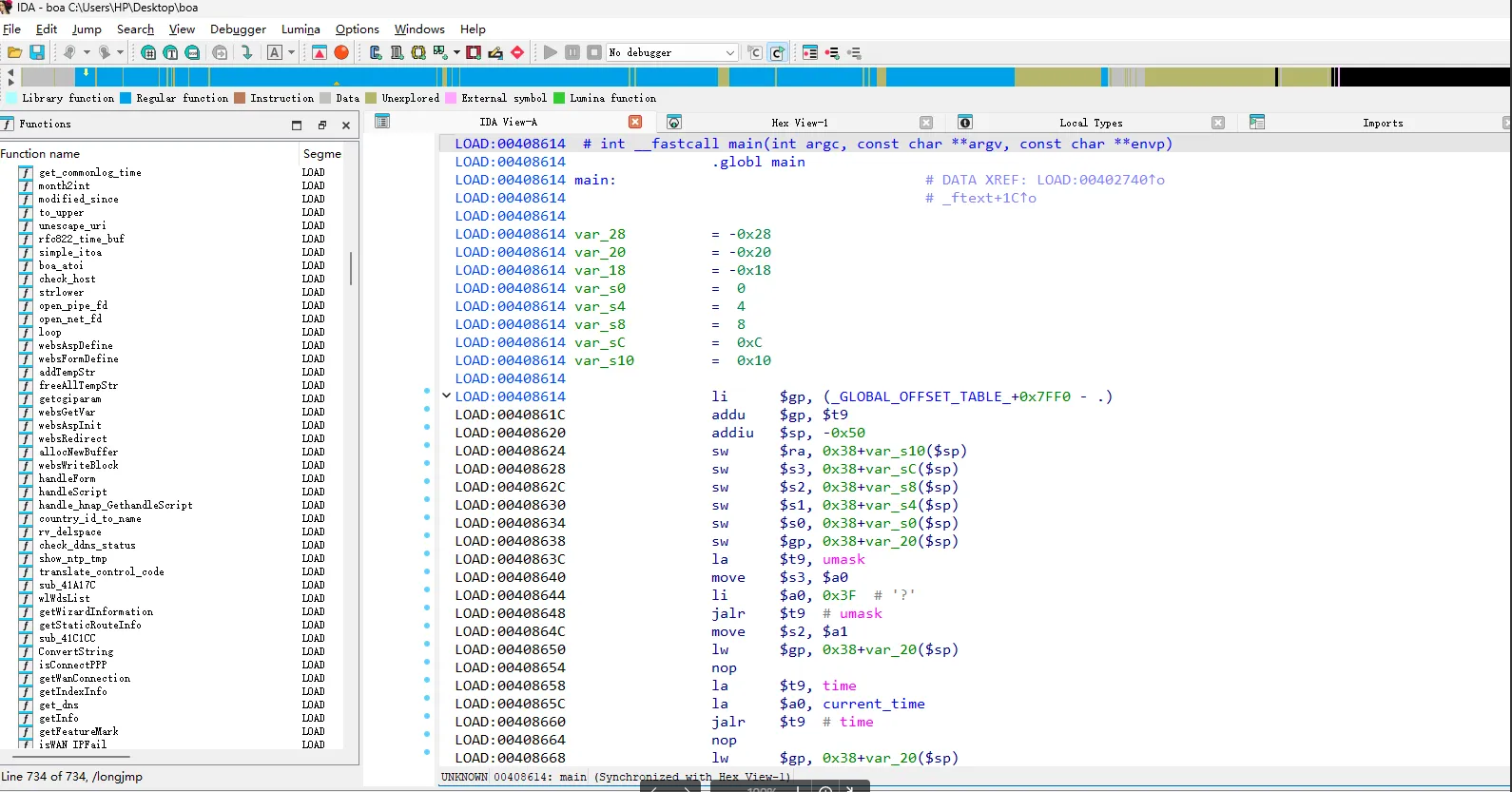Click the red stop circle toolbar icon

pyautogui.click(x=341, y=53)
